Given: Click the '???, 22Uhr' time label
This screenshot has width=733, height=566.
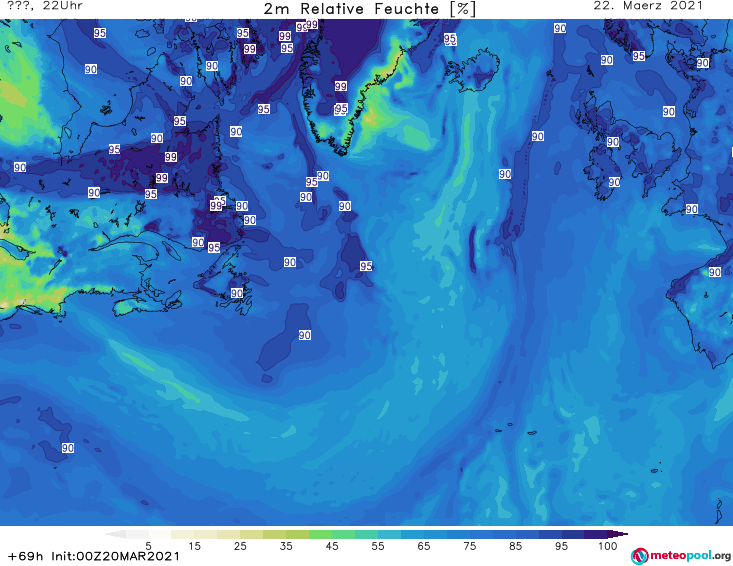Looking at the screenshot, I should pyautogui.click(x=45, y=6).
